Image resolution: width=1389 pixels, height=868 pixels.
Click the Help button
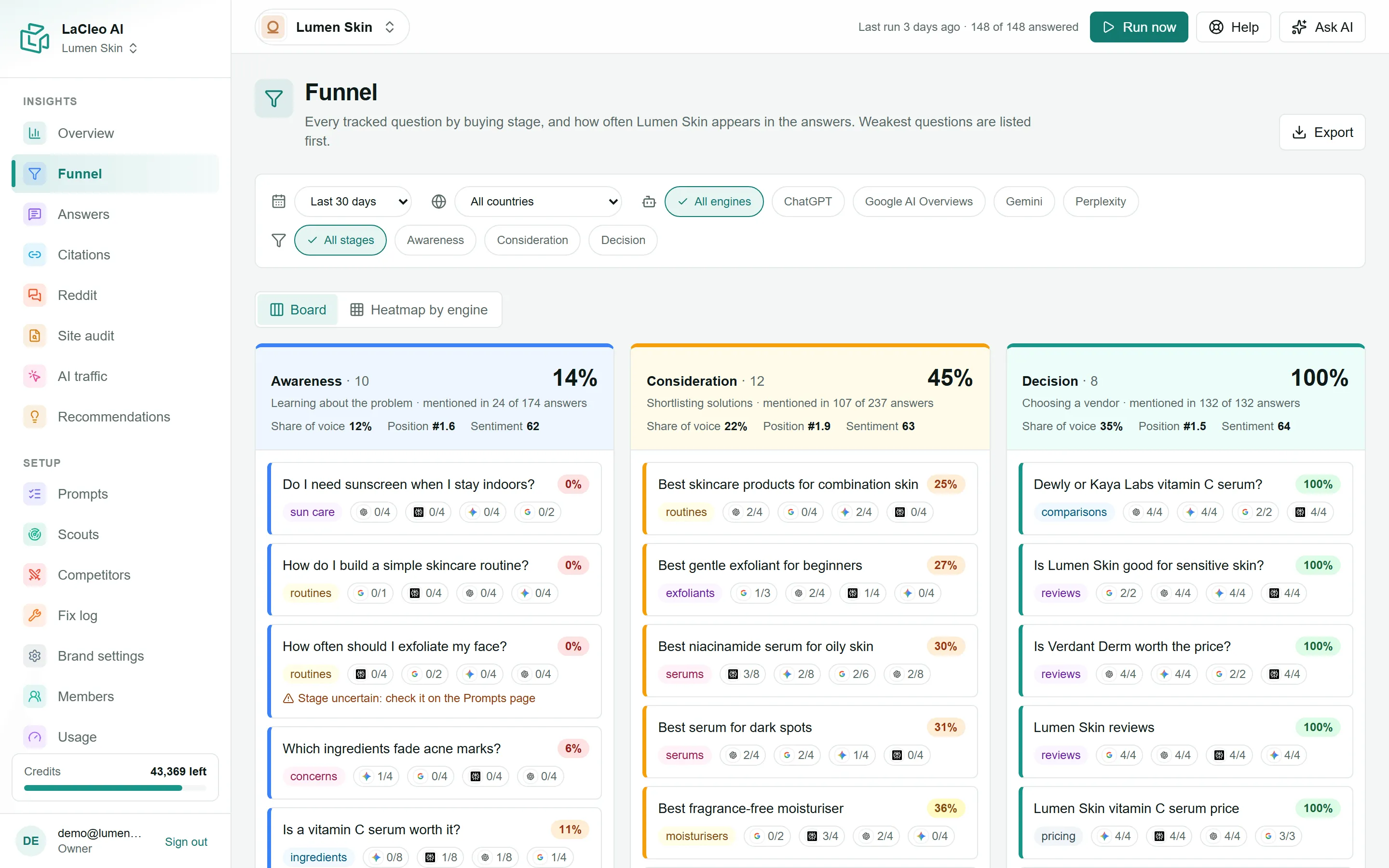(1233, 27)
